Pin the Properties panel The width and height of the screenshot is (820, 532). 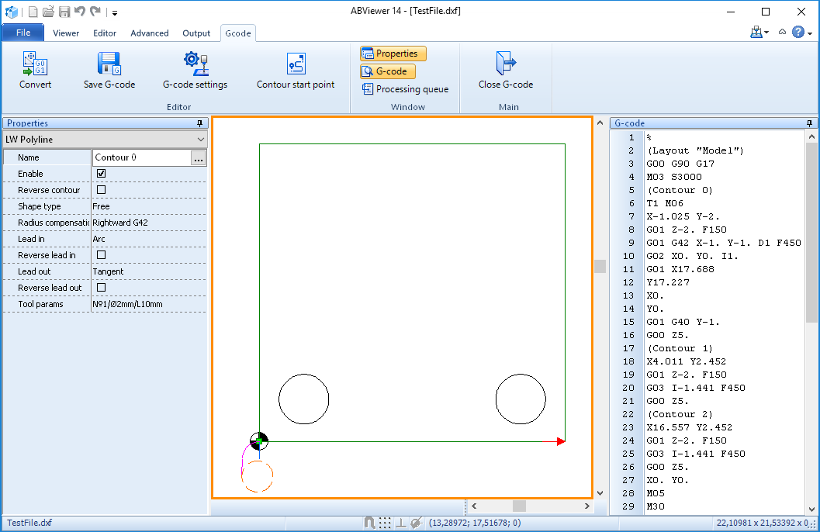[x=200, y=123]
